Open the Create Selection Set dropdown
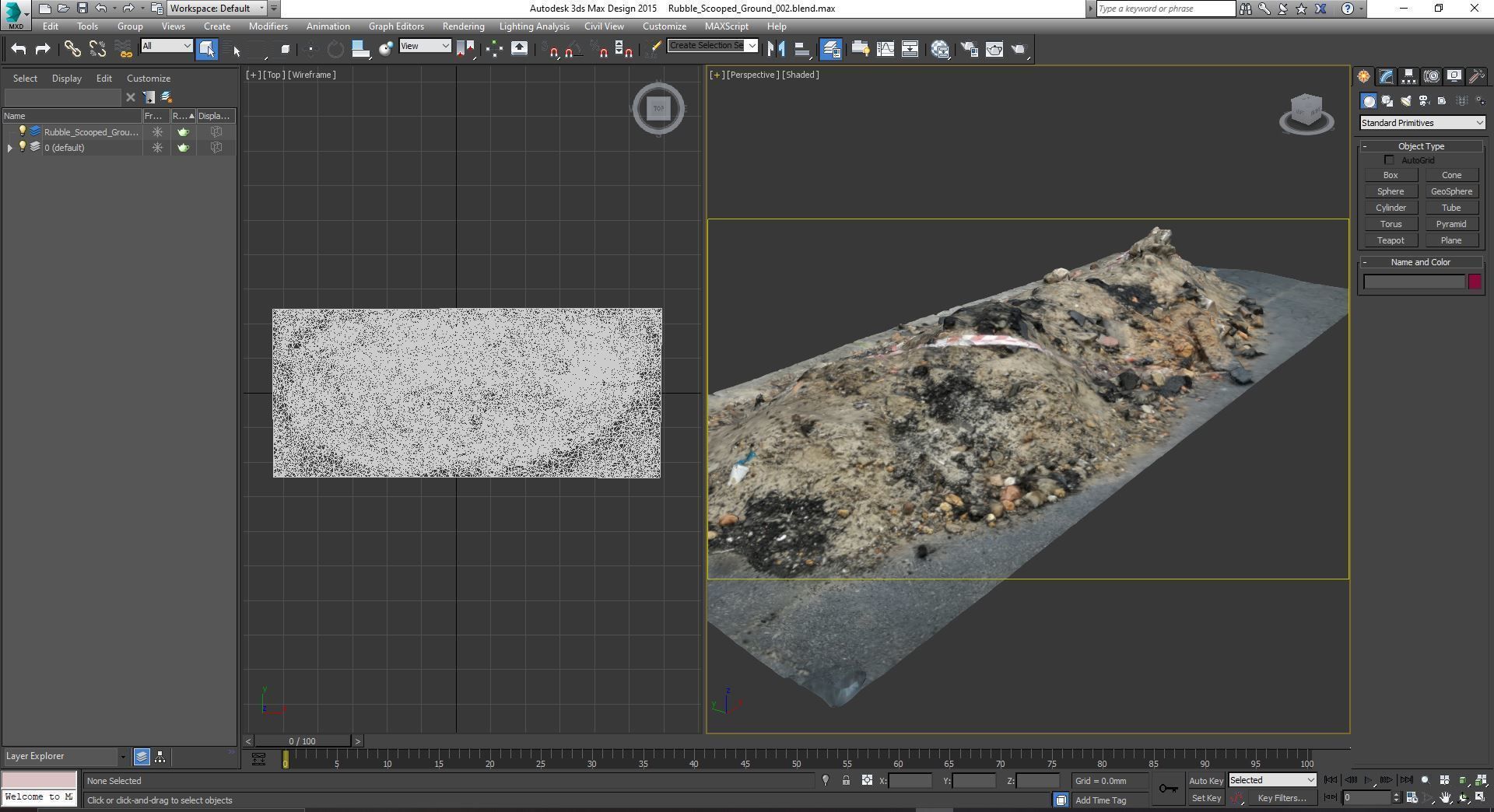This screenshot has width=1494, height=812. (713, 46)
